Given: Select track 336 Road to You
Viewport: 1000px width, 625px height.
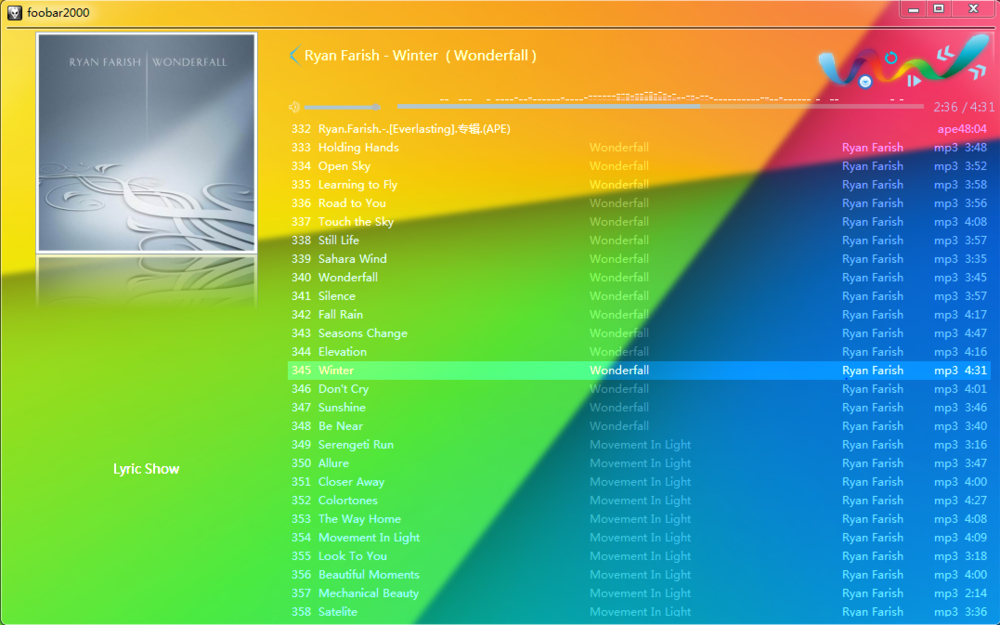Looking at the screenshot, I should [x=640, y=203].
